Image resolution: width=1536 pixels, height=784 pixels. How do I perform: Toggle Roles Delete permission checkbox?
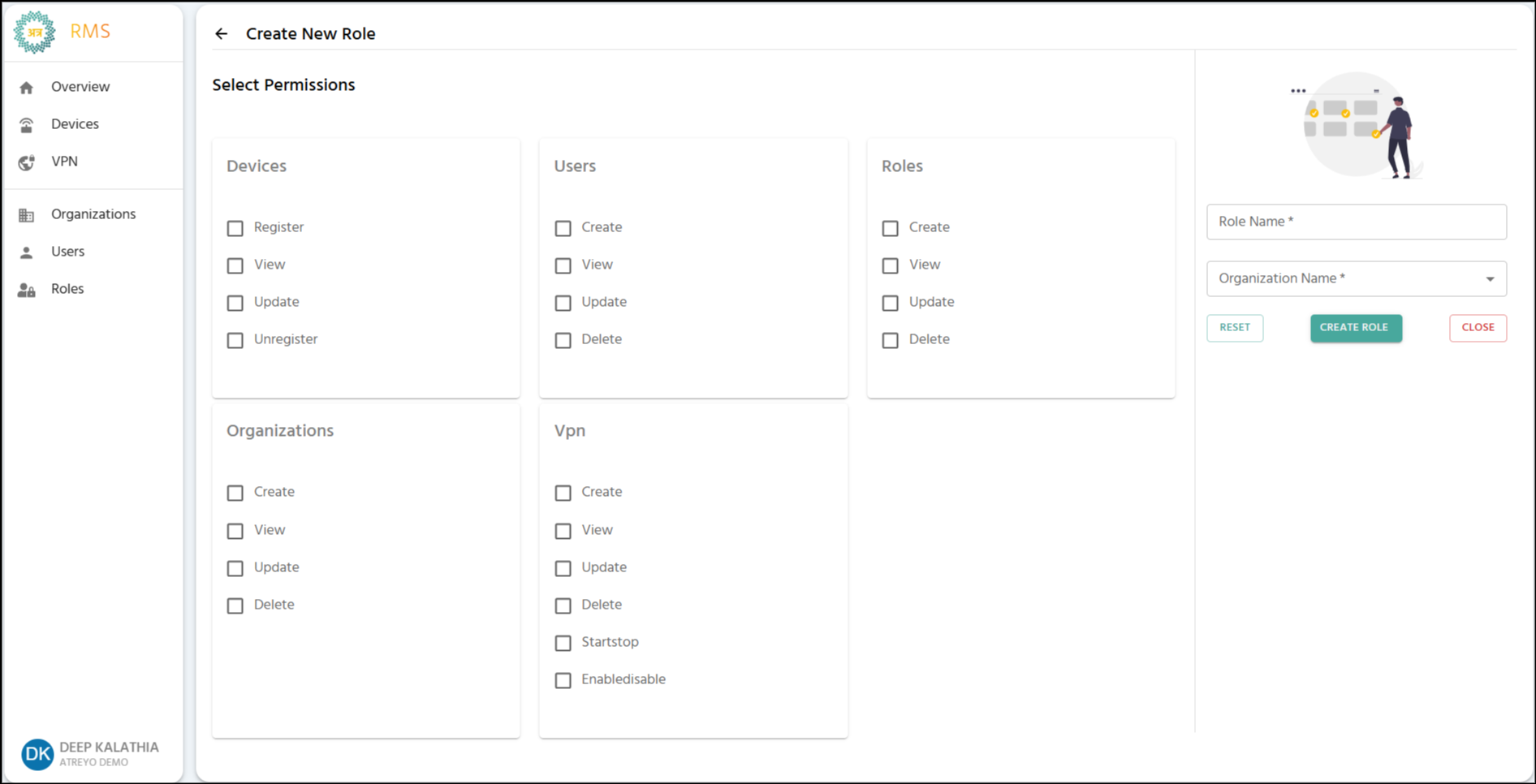point(891,340)
